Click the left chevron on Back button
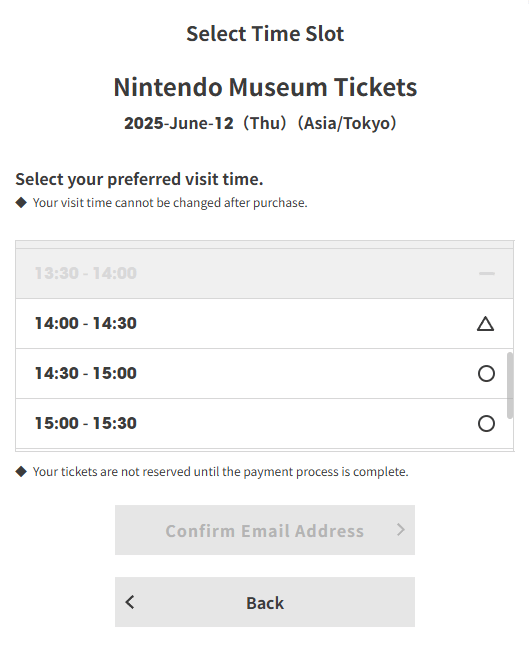Viewport: 529px width, 649px height. click(130, 602)
